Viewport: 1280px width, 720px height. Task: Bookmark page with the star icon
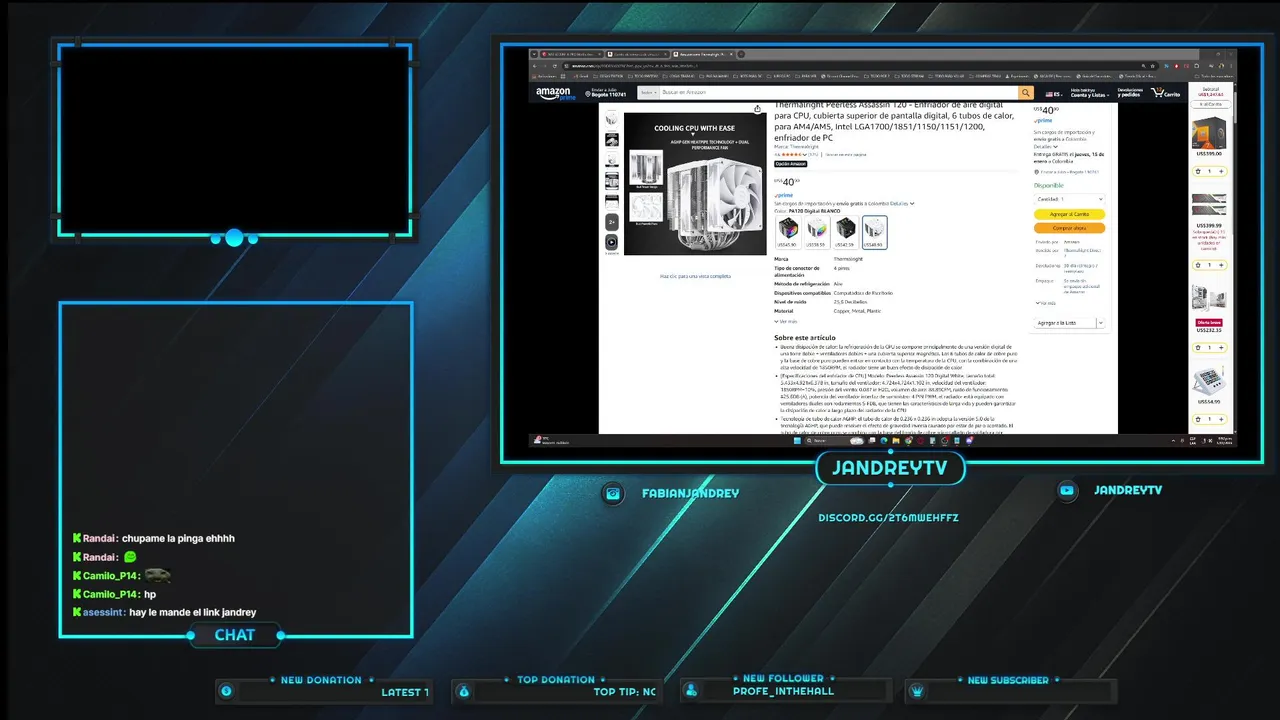[x=1152, y=66]
